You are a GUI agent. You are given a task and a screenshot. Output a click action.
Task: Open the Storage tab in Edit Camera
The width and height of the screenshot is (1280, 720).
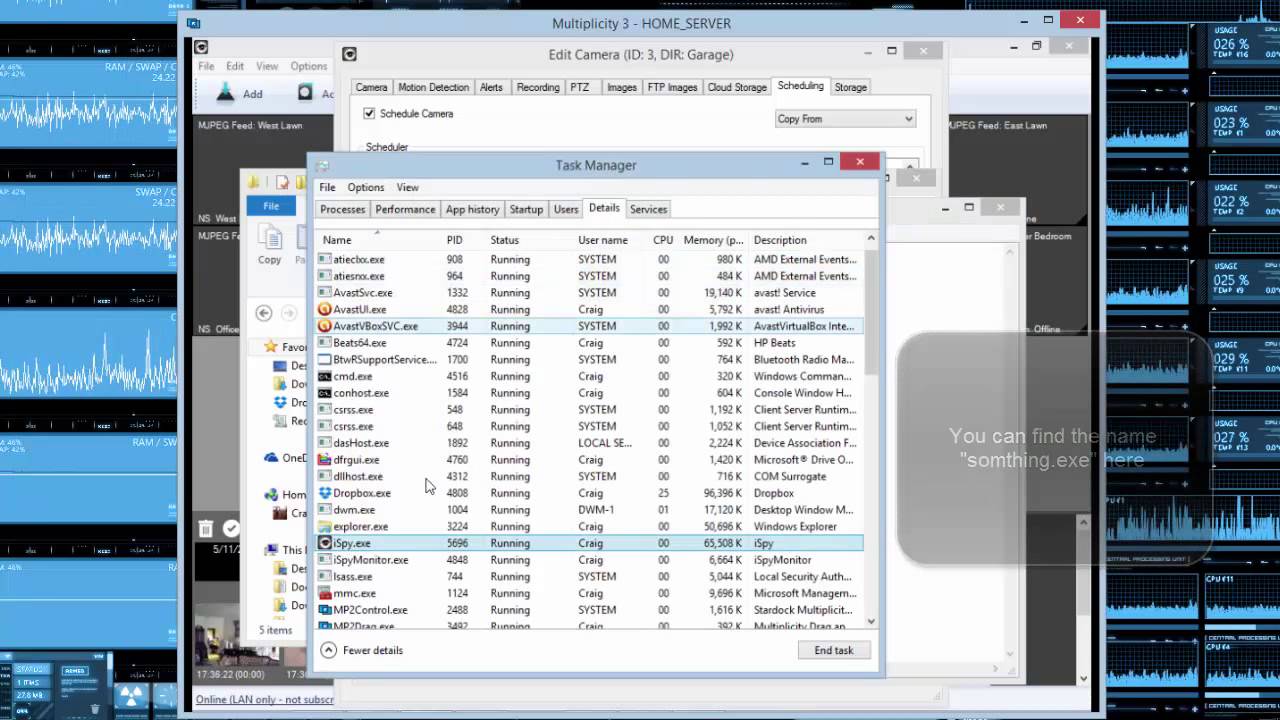click(851, 87)
